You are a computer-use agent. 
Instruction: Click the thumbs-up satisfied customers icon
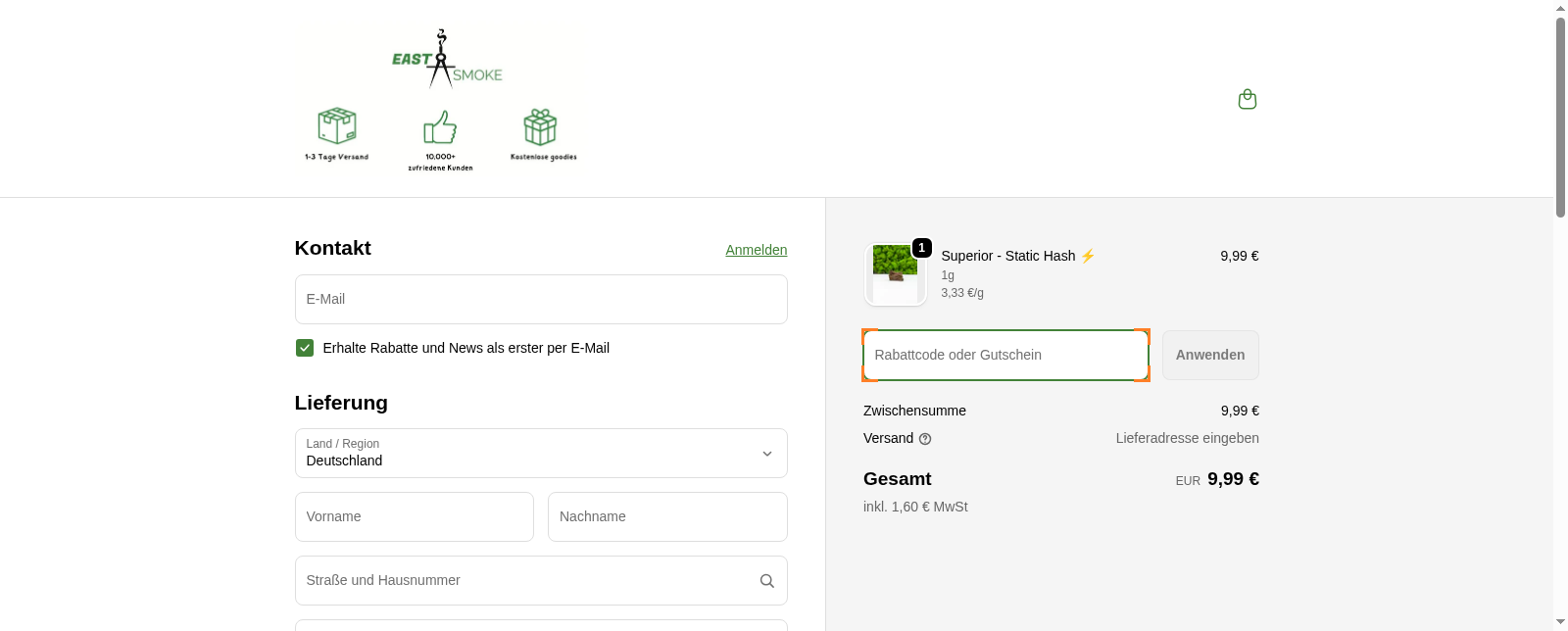[x=440, y=128]
